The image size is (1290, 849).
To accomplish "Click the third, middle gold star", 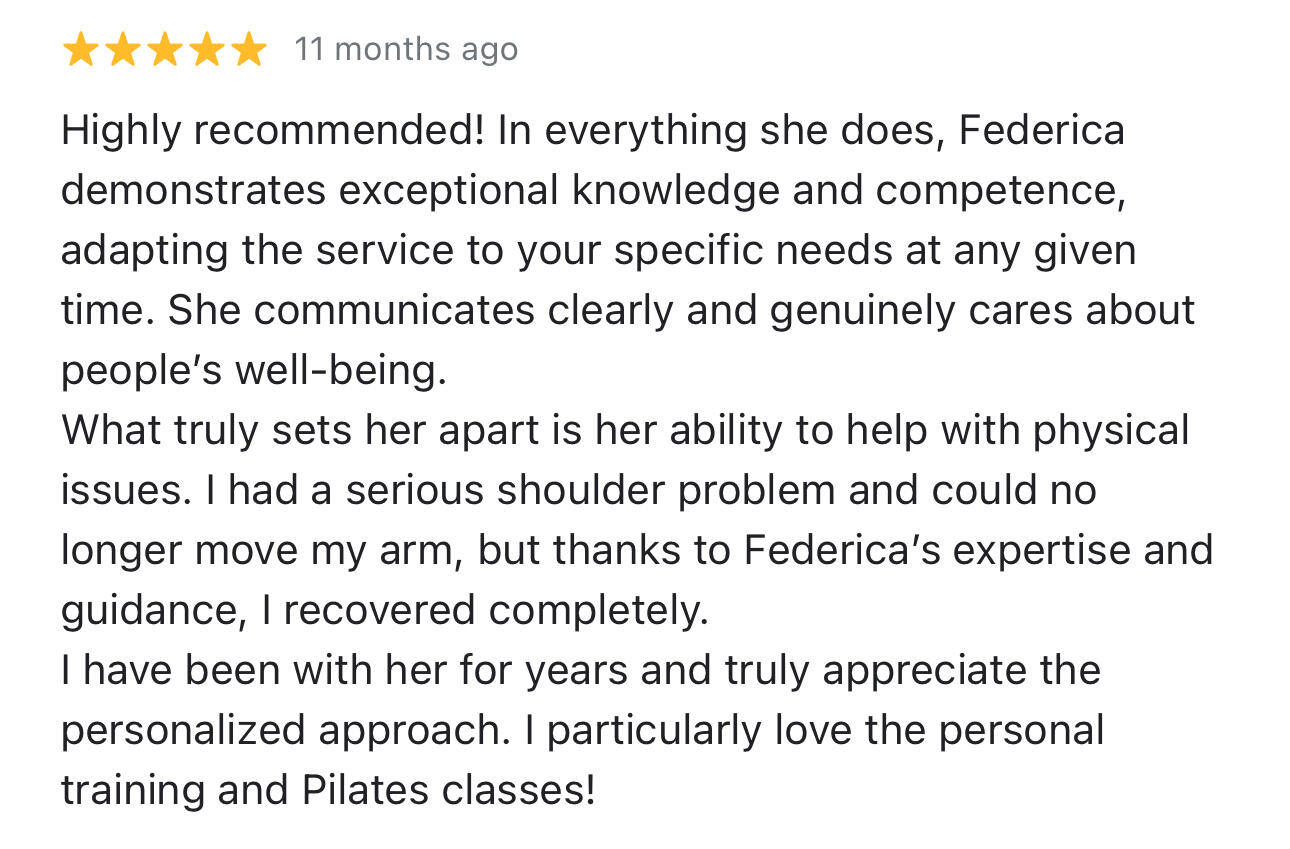I will 164,49.
